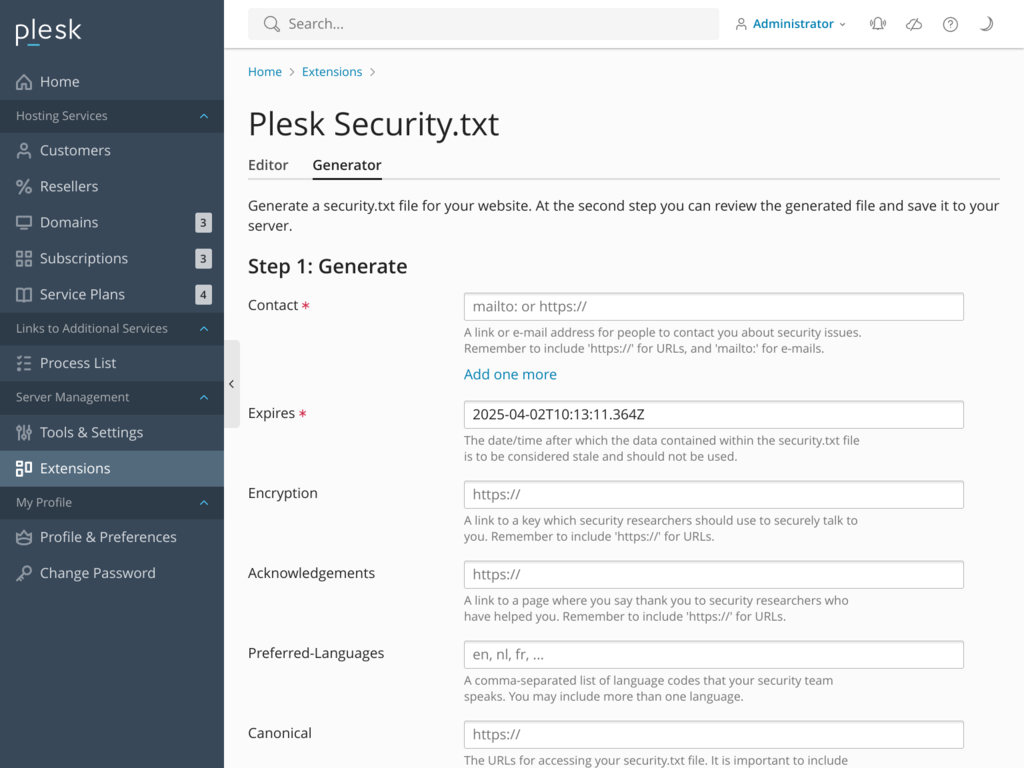The image size is (1024, 768).
Task: Collapse the sidebar using the chevron handle
Action: [232, 384]
